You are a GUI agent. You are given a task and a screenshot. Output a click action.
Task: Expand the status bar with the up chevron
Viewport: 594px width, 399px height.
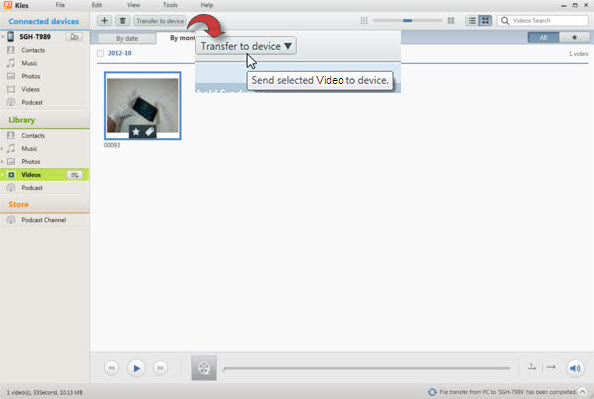coord(582,392)
